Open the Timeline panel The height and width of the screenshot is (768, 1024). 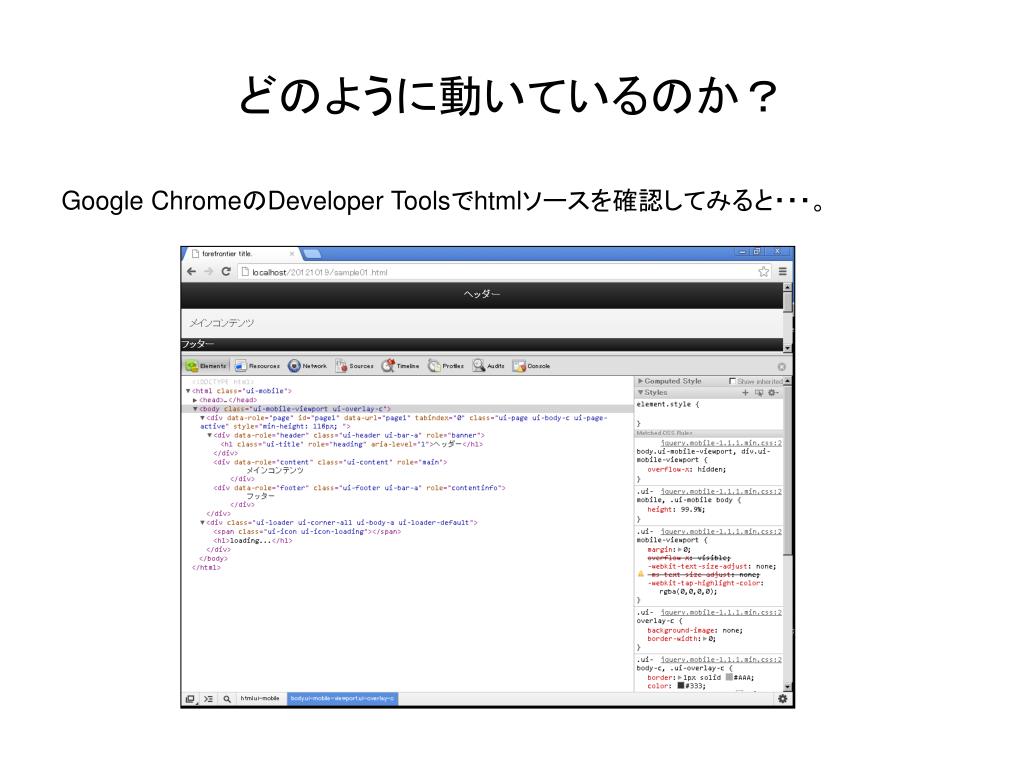[x=400, y=366]
